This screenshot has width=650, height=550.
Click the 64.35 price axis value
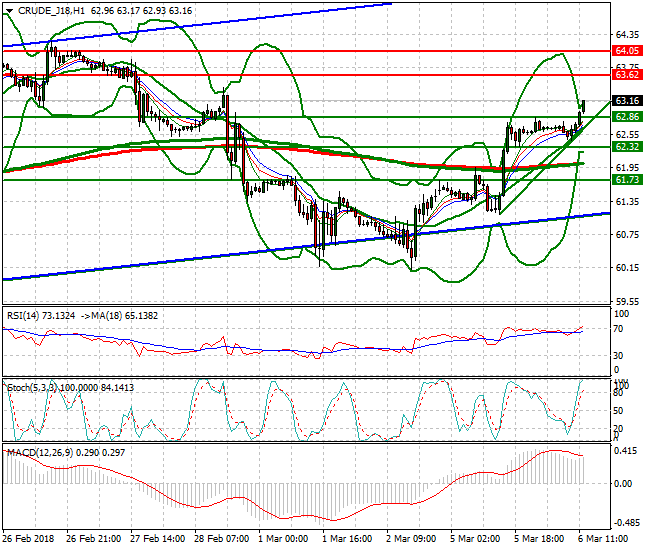pos(627,34)
